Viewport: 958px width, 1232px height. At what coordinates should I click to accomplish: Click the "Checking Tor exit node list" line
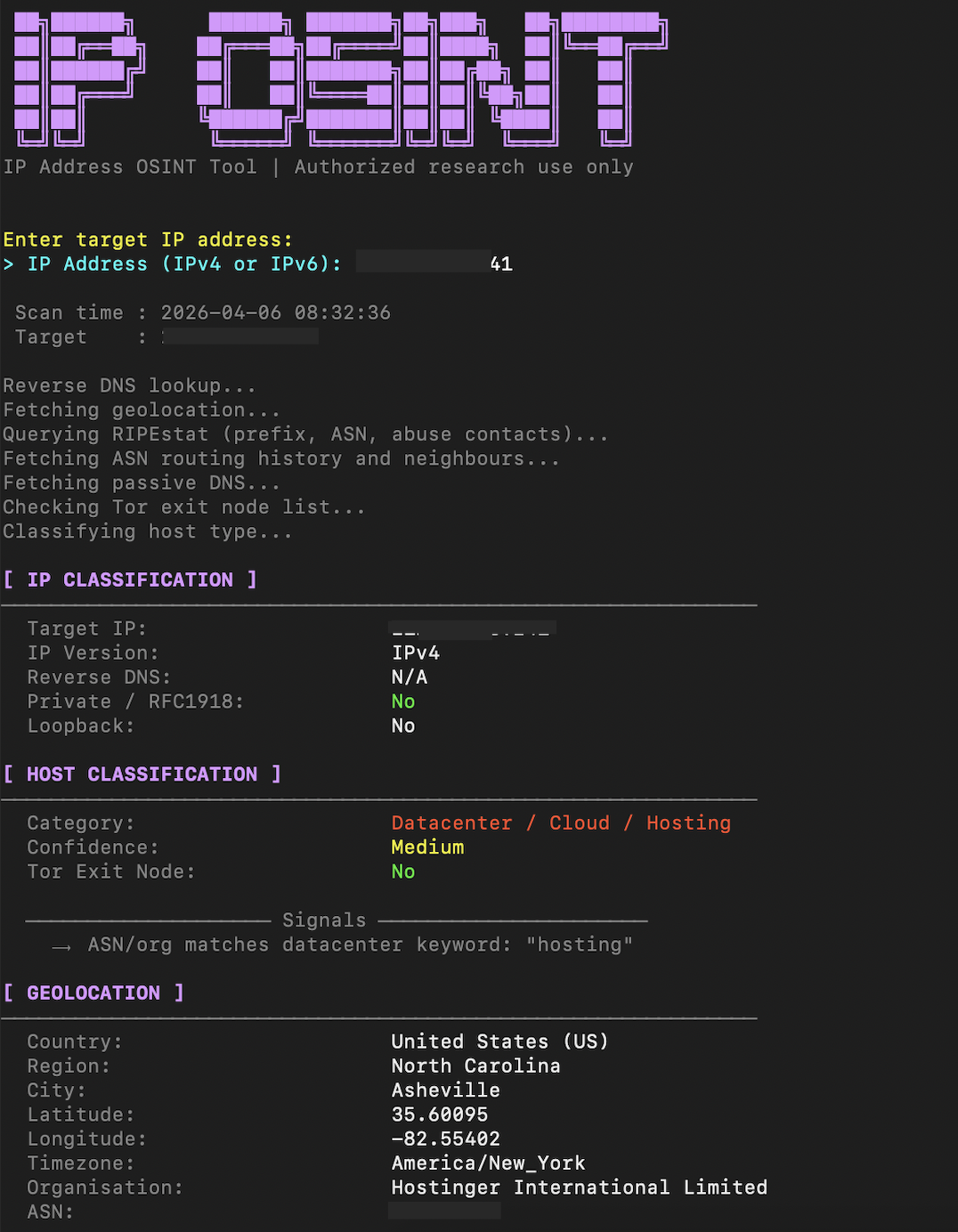point(183,507)
